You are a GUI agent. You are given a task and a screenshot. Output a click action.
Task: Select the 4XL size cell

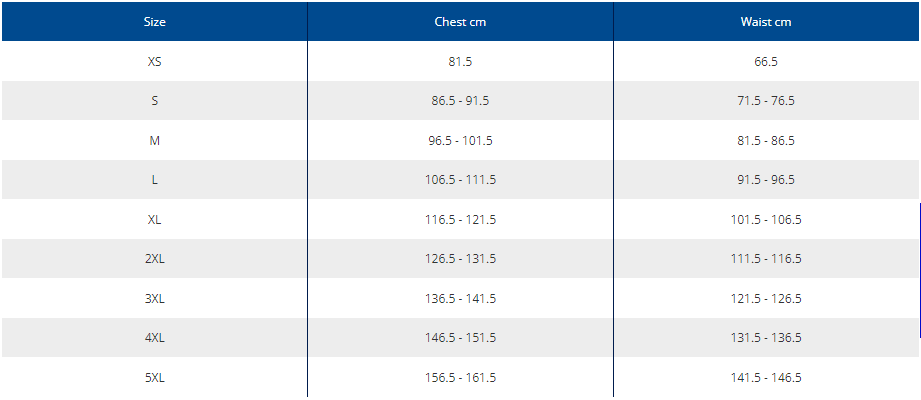[x=154, y=338]
